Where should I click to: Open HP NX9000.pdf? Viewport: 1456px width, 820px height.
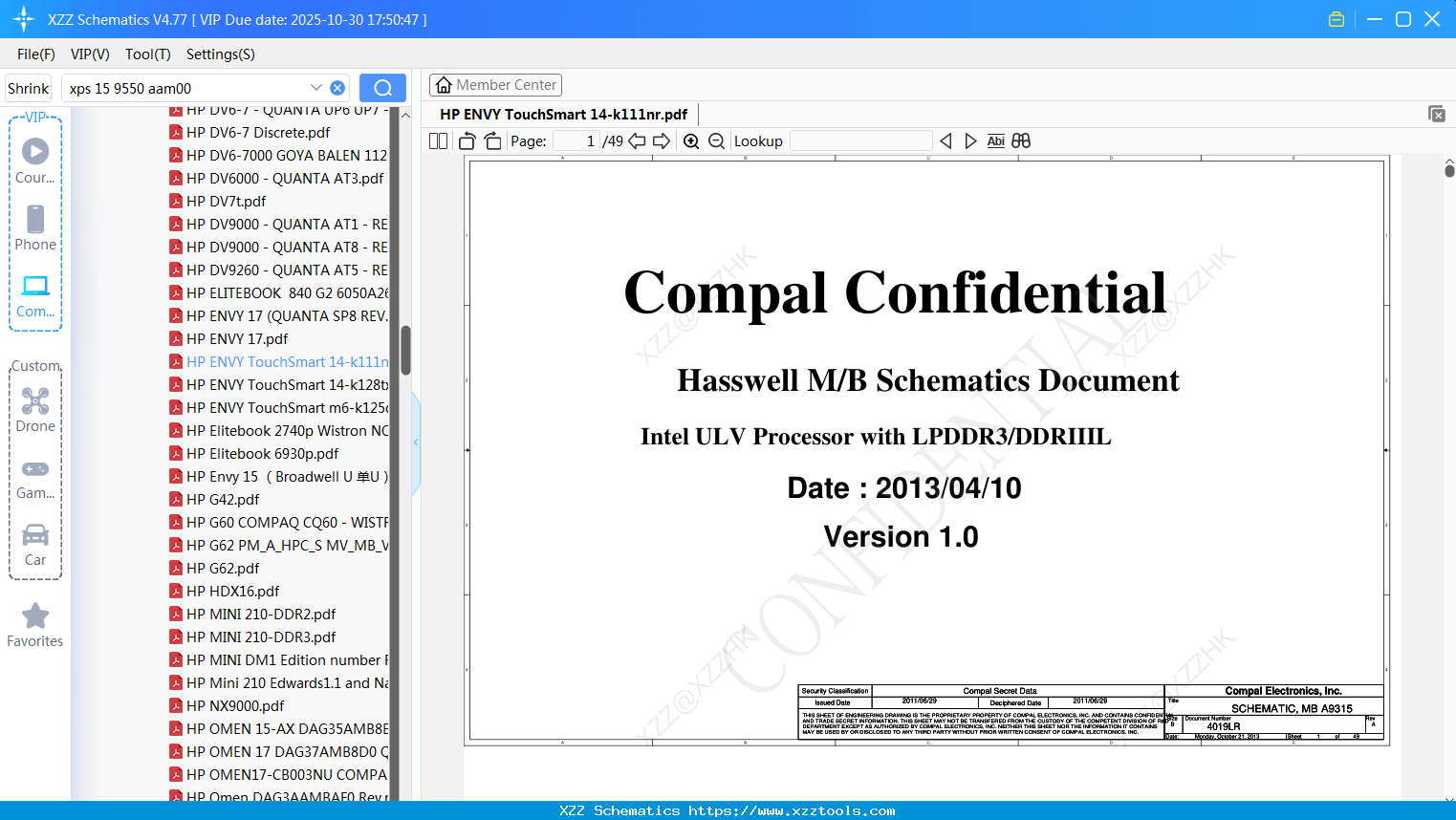235,706
